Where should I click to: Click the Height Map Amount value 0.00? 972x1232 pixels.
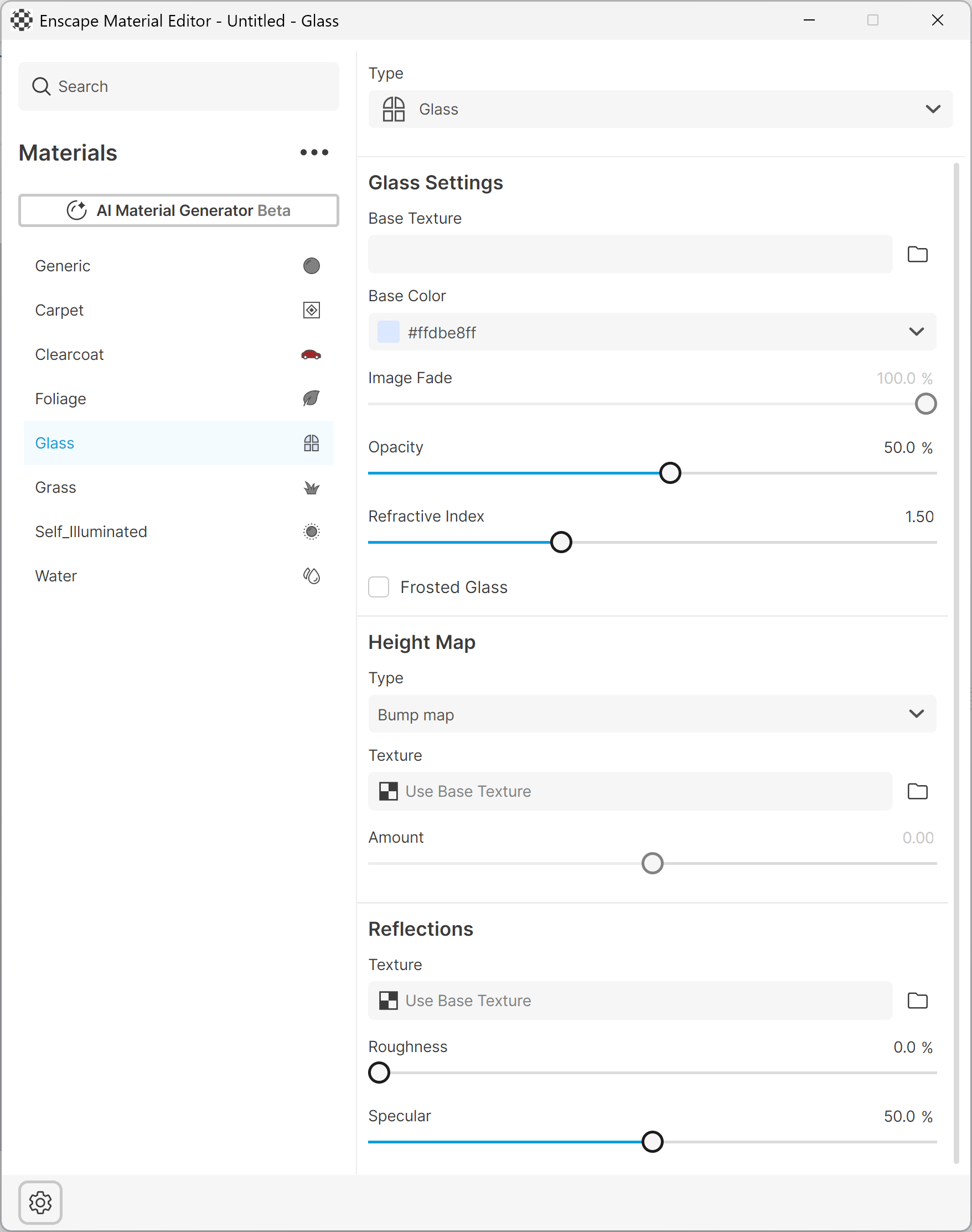point(918,838)
